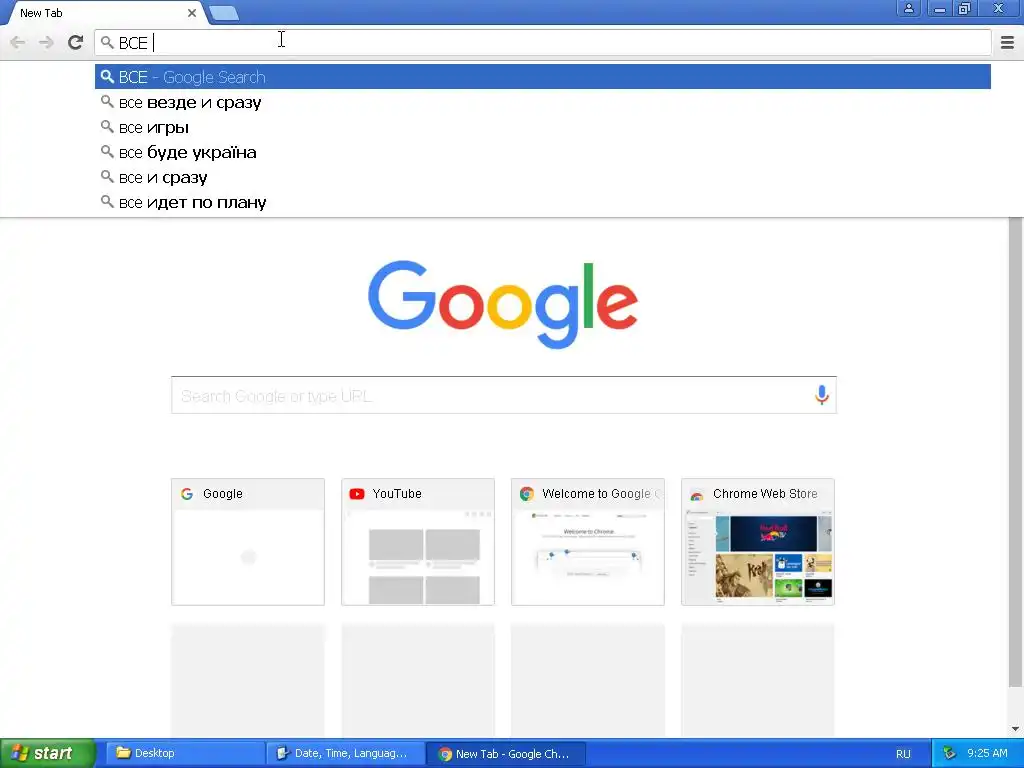Select suggestion все игры

542,127
